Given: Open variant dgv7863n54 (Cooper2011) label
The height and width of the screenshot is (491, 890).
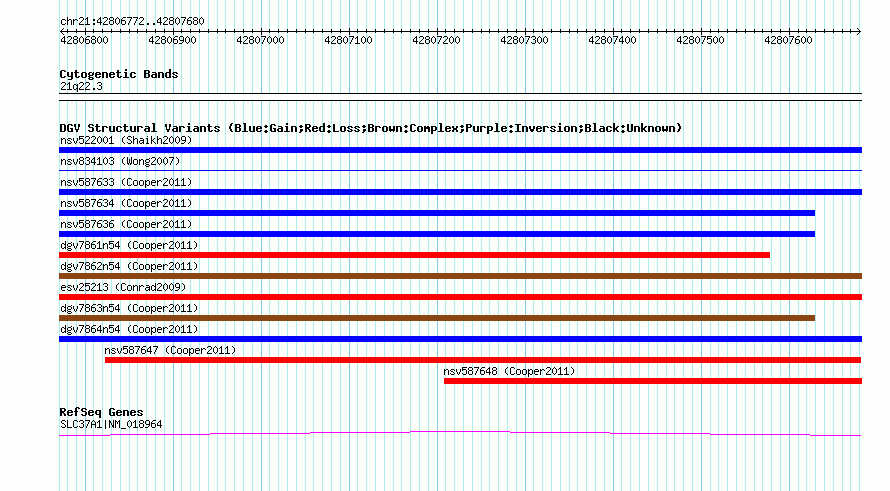Looking at the screenshot, I should click(129, 308).
